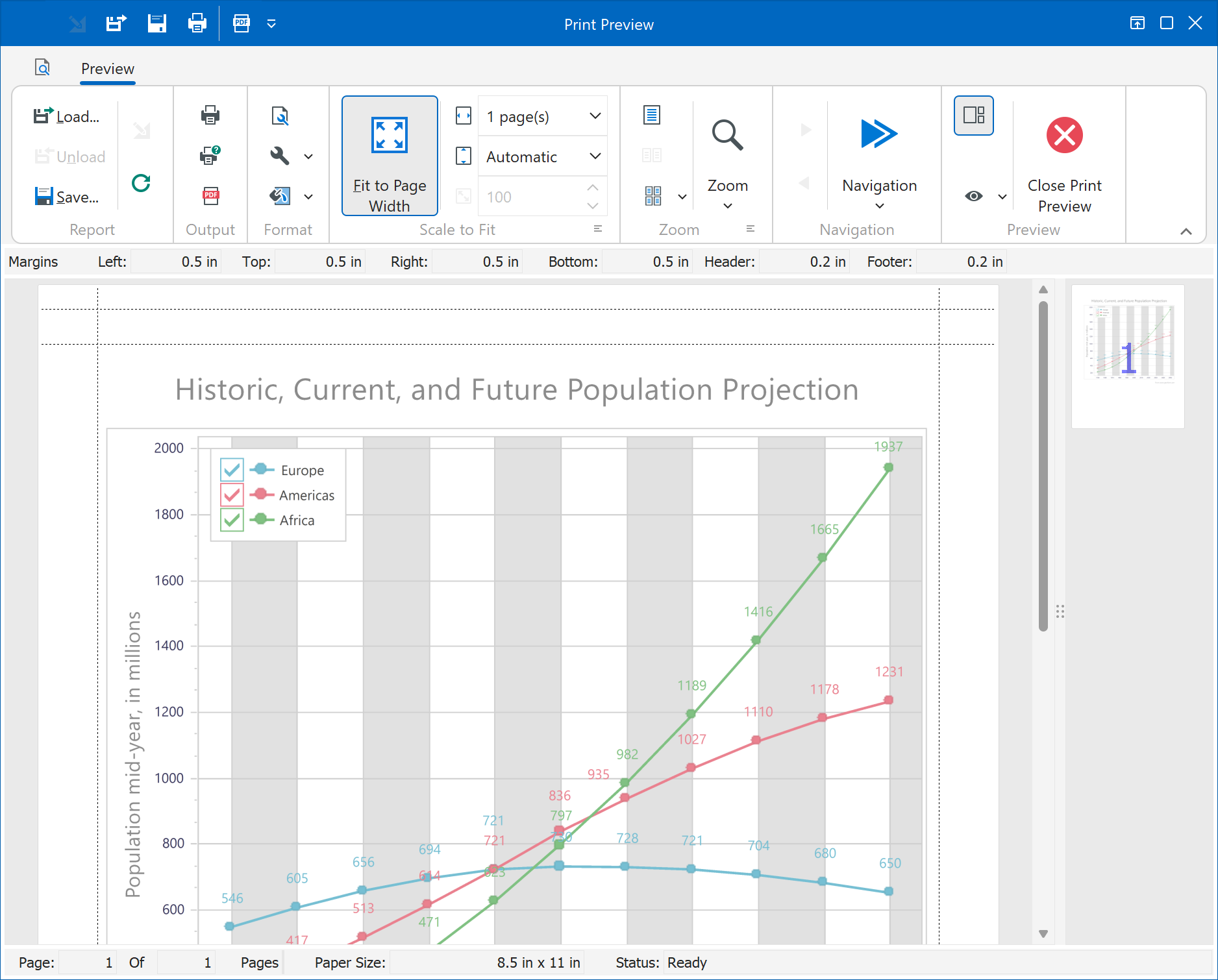Click the Save icon in title bar
The height and width of the screenshot is (980, 1218).
[x=157, y=24]
